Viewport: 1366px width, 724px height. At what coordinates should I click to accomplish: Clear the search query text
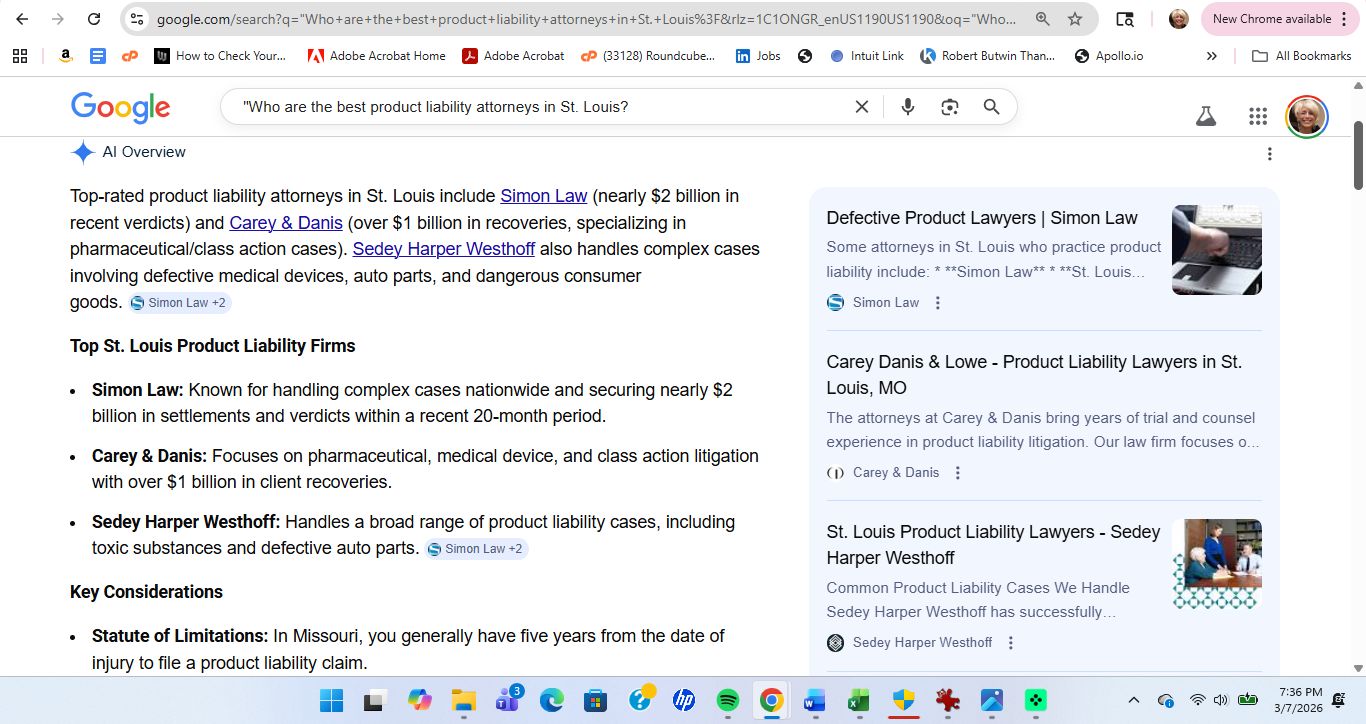pyautogui.click(x=861, y=107)
